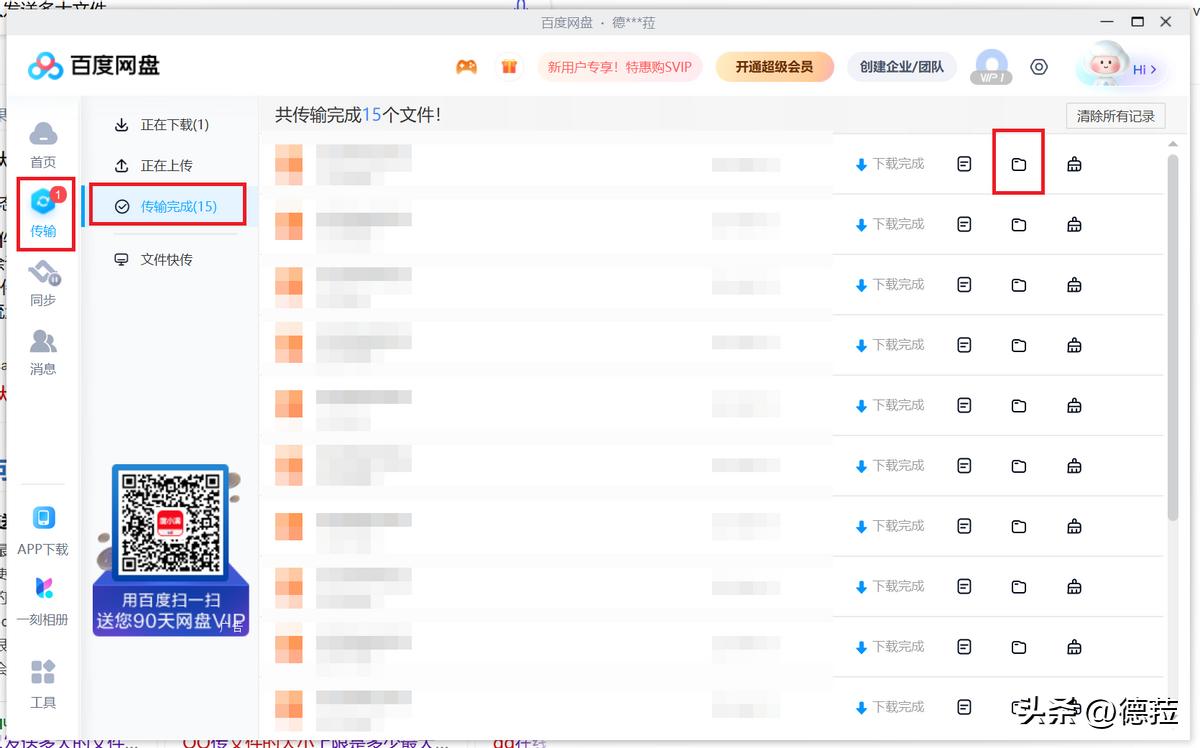
Task: Click the gift box icon in header
Action: tap(509, 67)
